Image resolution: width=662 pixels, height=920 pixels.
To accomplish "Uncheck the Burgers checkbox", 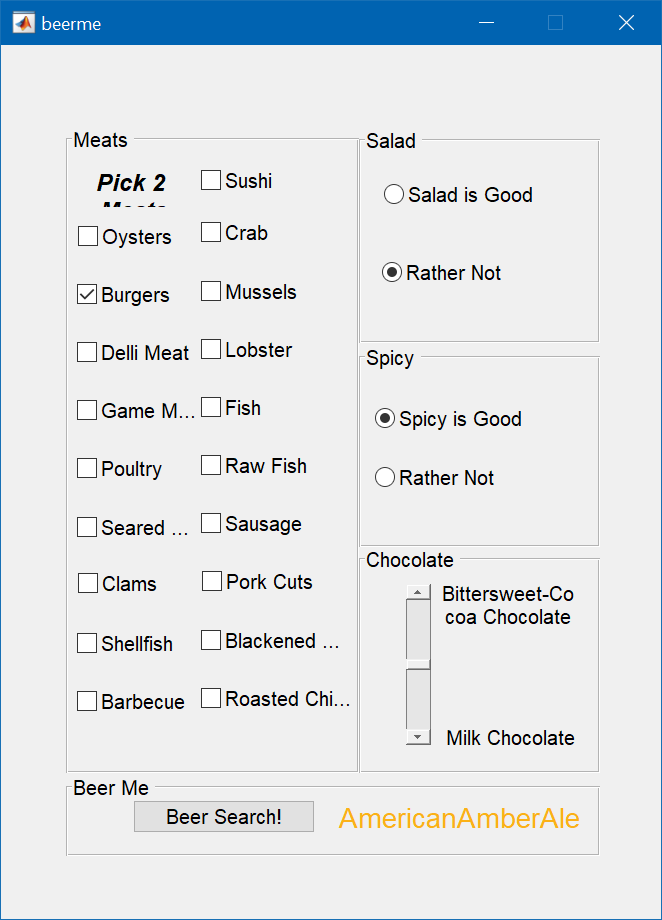I will click(88, 295).
